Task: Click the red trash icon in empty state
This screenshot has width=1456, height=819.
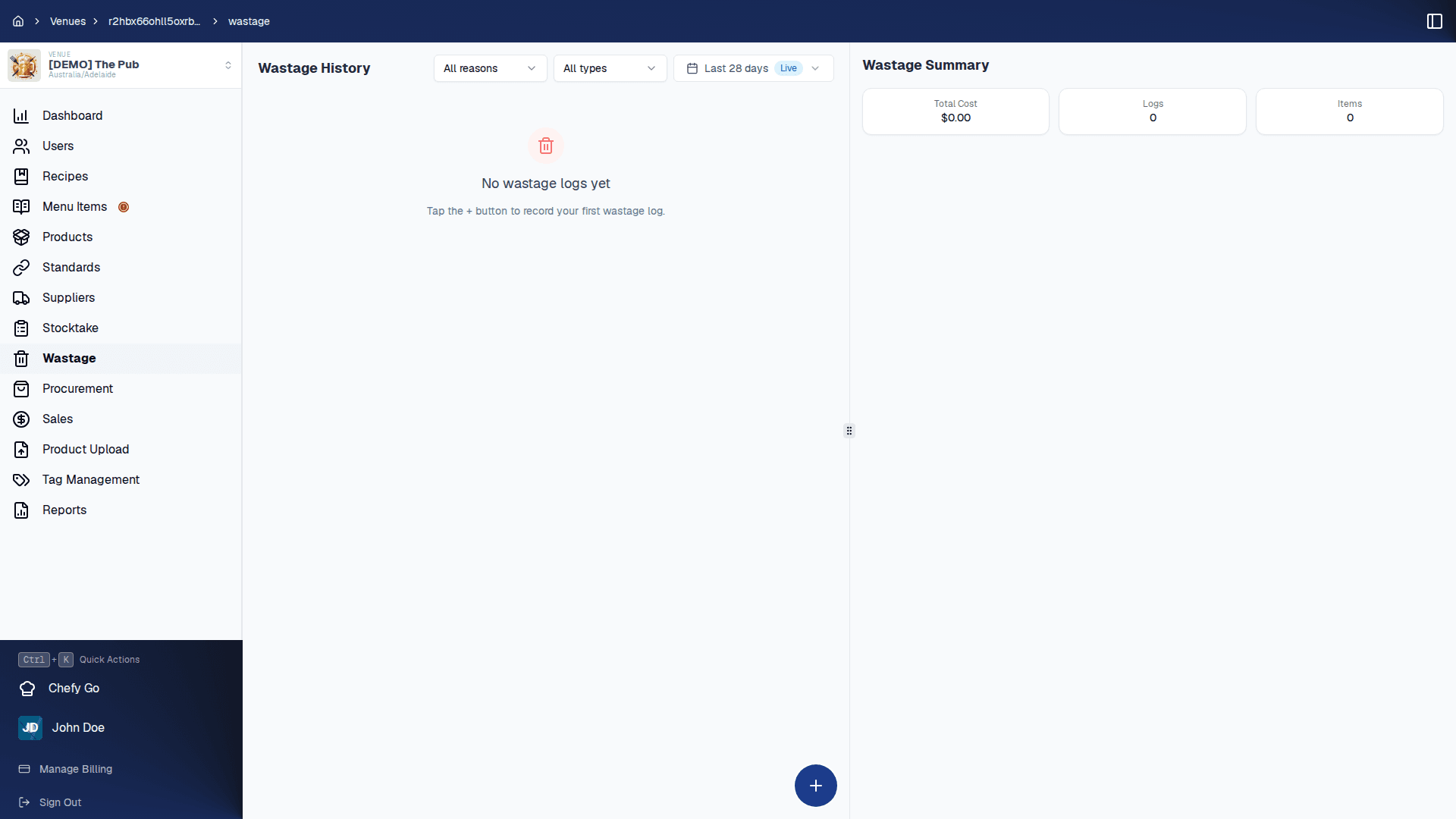Action: (546, 146)
